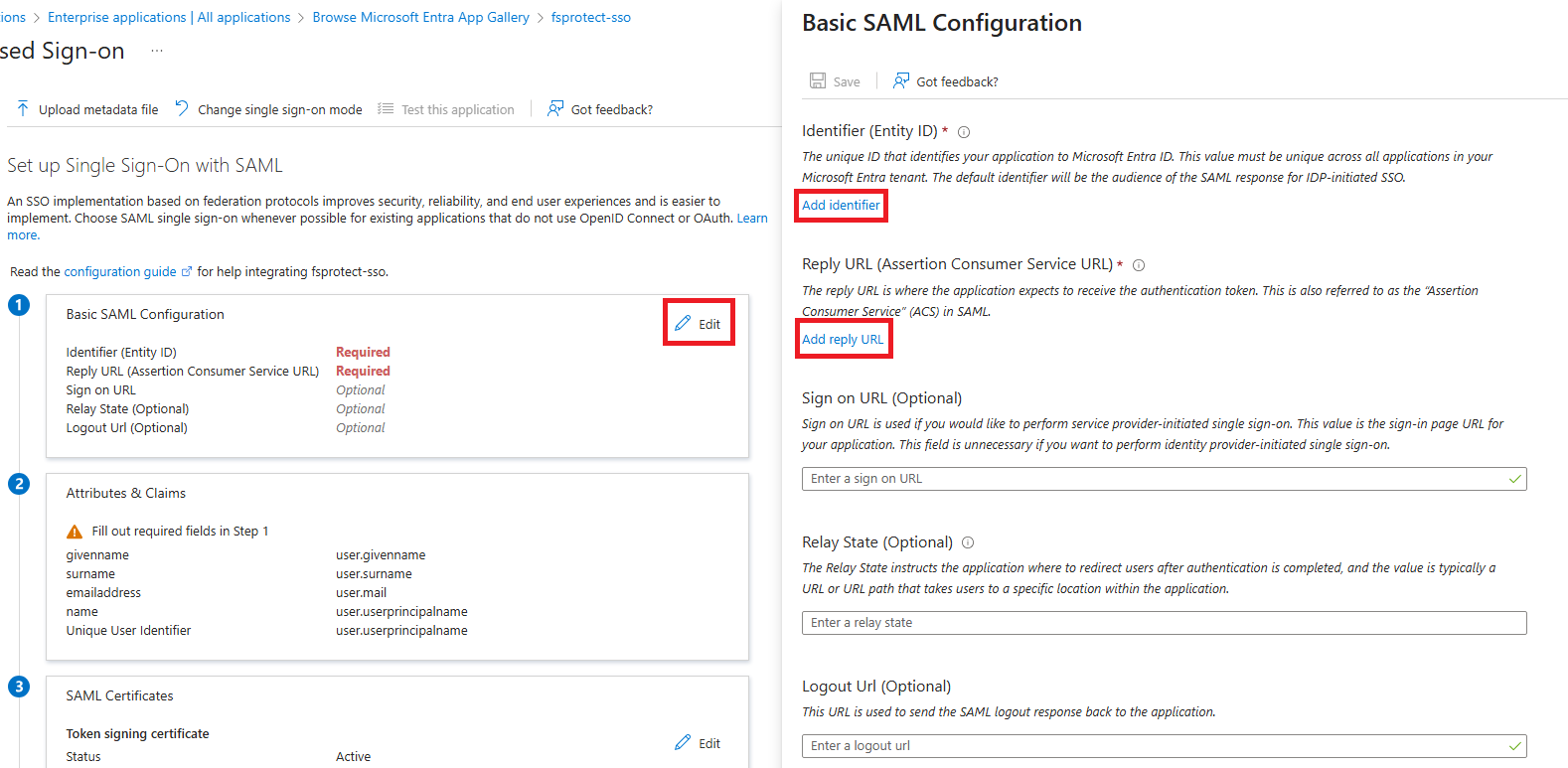Click Add identifier link
Image resolution: width=1568 pixels, height=768 pixels.
[841, 205]
